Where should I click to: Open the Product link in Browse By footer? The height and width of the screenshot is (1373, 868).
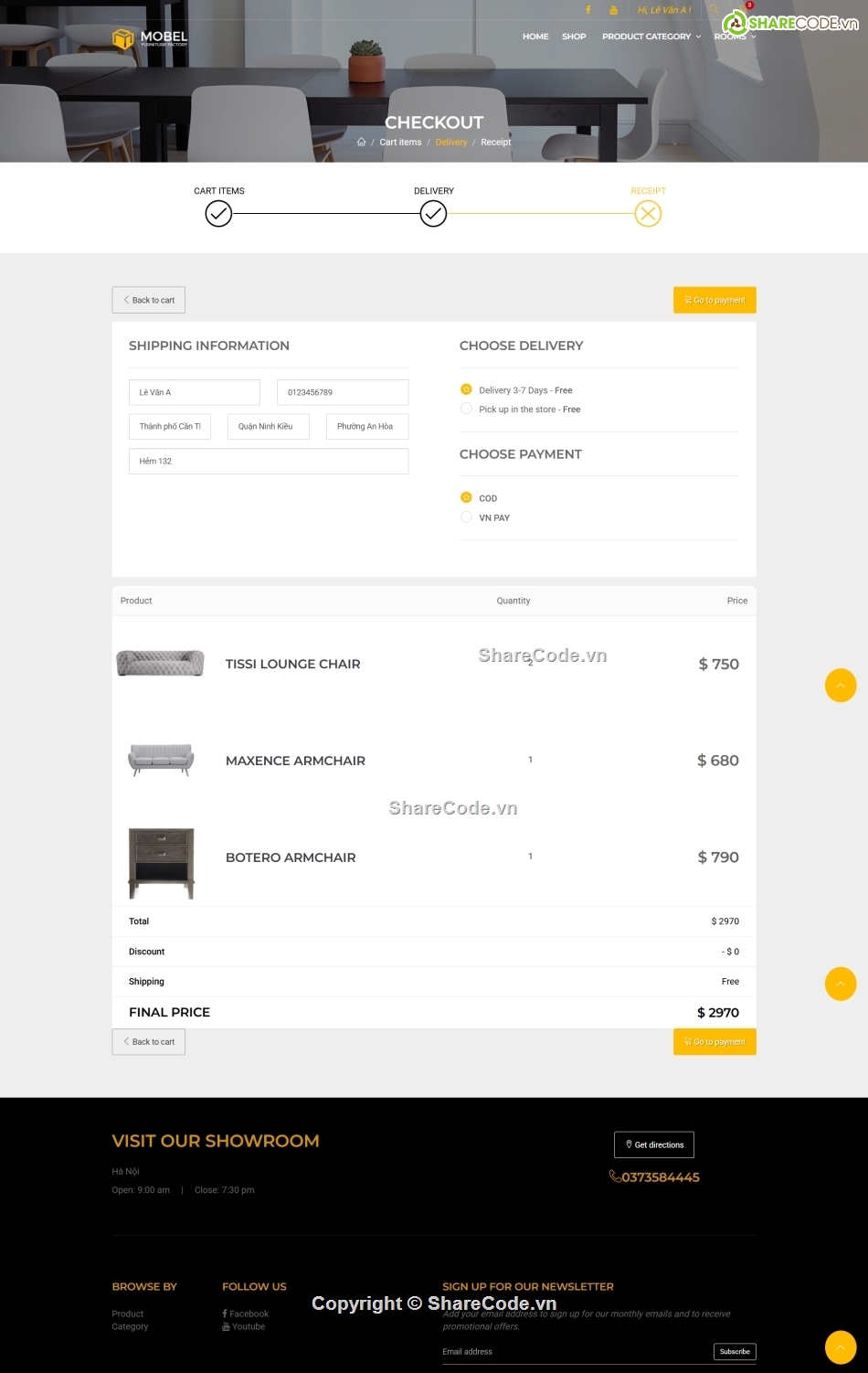pos(128,1314)
